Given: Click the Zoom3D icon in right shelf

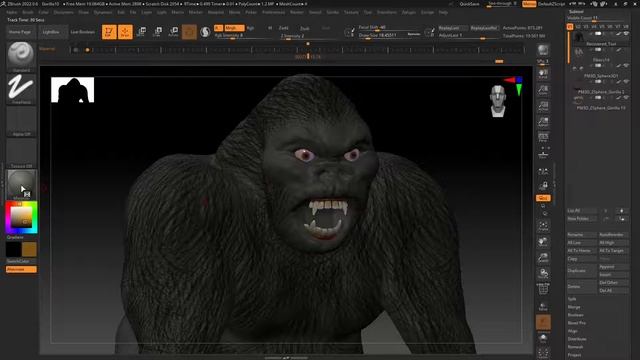Looking at the screenshot, I should point(543,258).
